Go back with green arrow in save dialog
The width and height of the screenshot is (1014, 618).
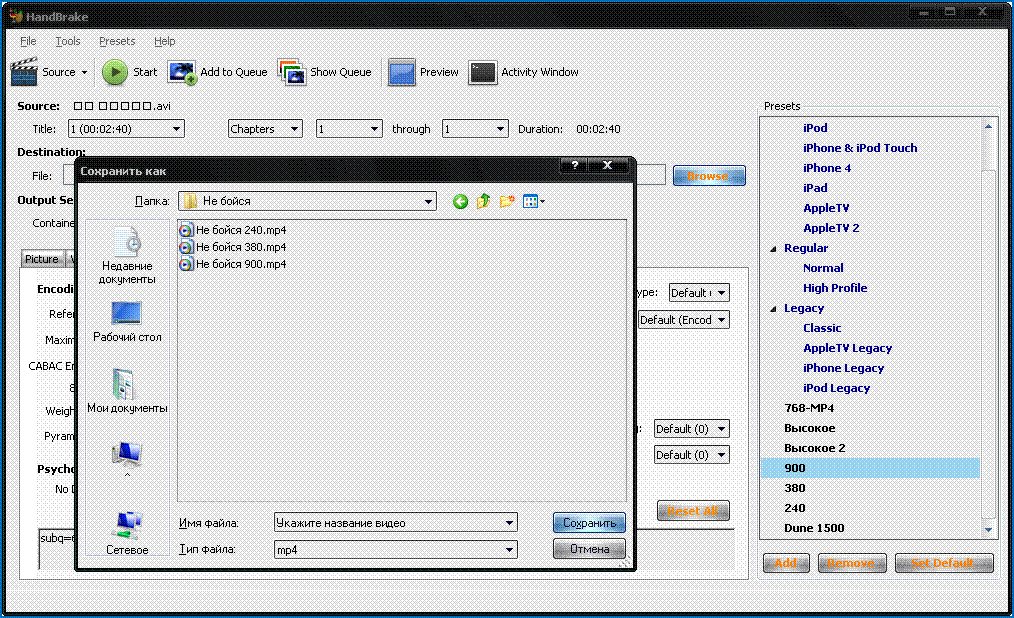pyautogui.click(x=460, y=202)
